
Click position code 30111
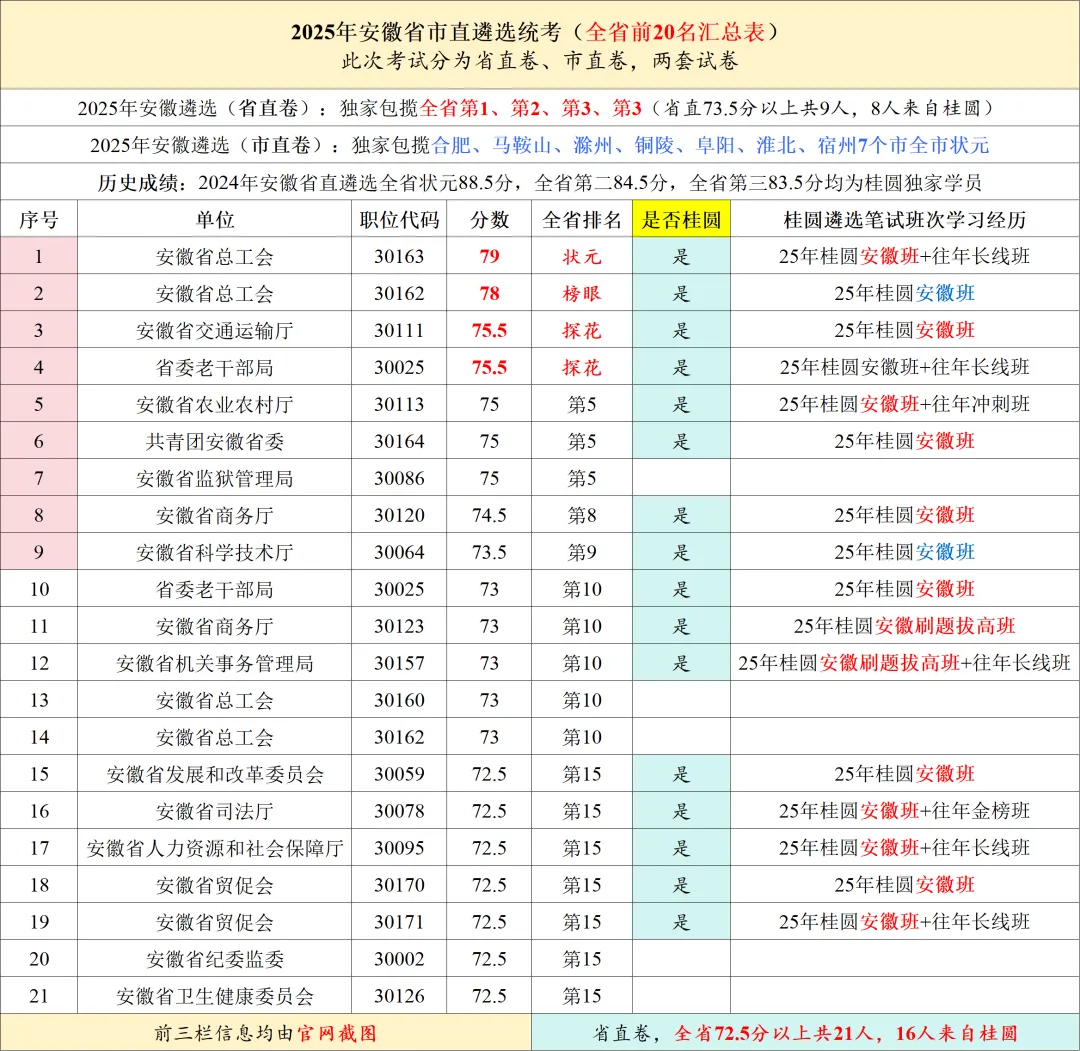[x=399, y=330]
